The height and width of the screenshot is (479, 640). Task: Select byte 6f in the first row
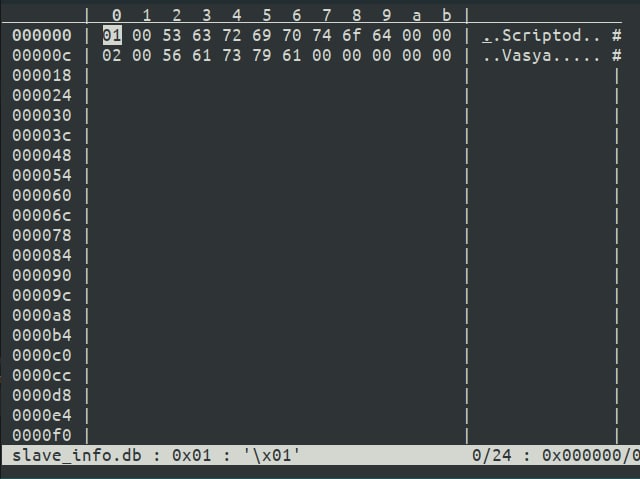point(351,35)
